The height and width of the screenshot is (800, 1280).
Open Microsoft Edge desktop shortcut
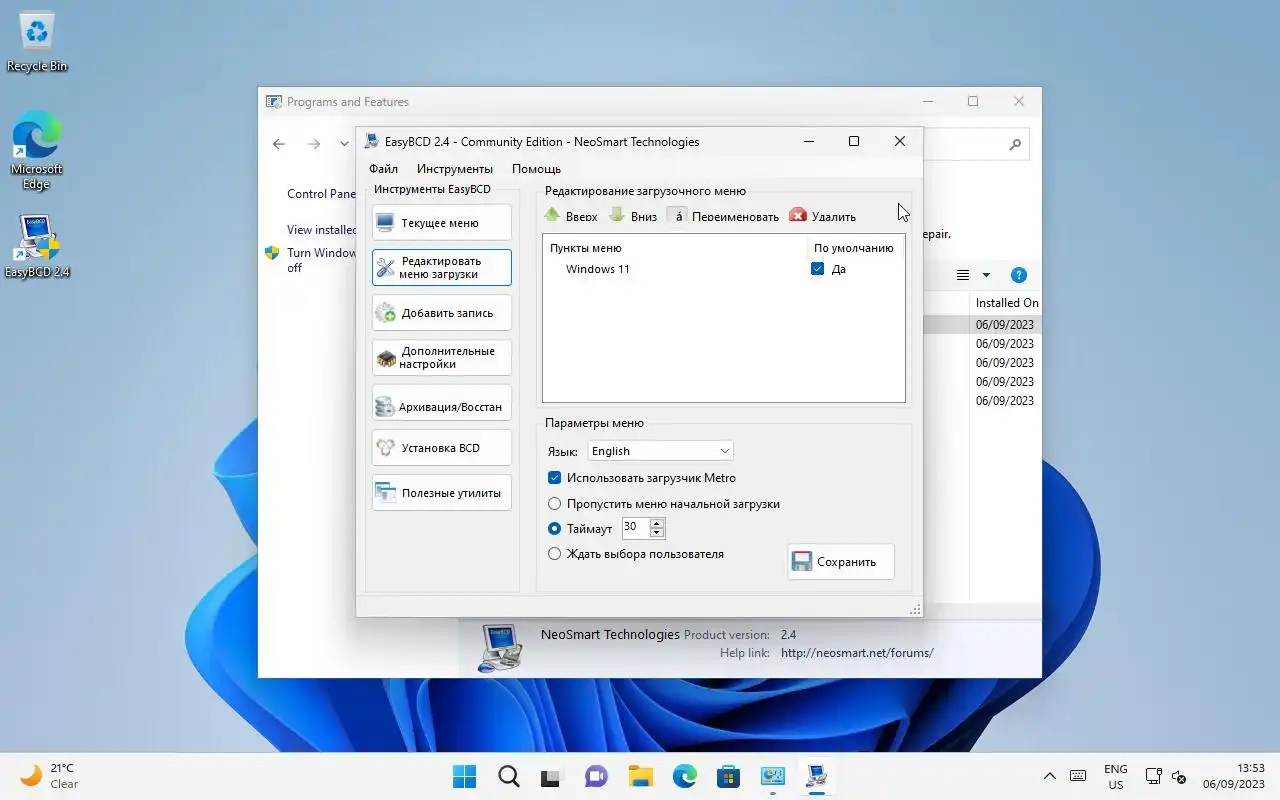point(37,150)
